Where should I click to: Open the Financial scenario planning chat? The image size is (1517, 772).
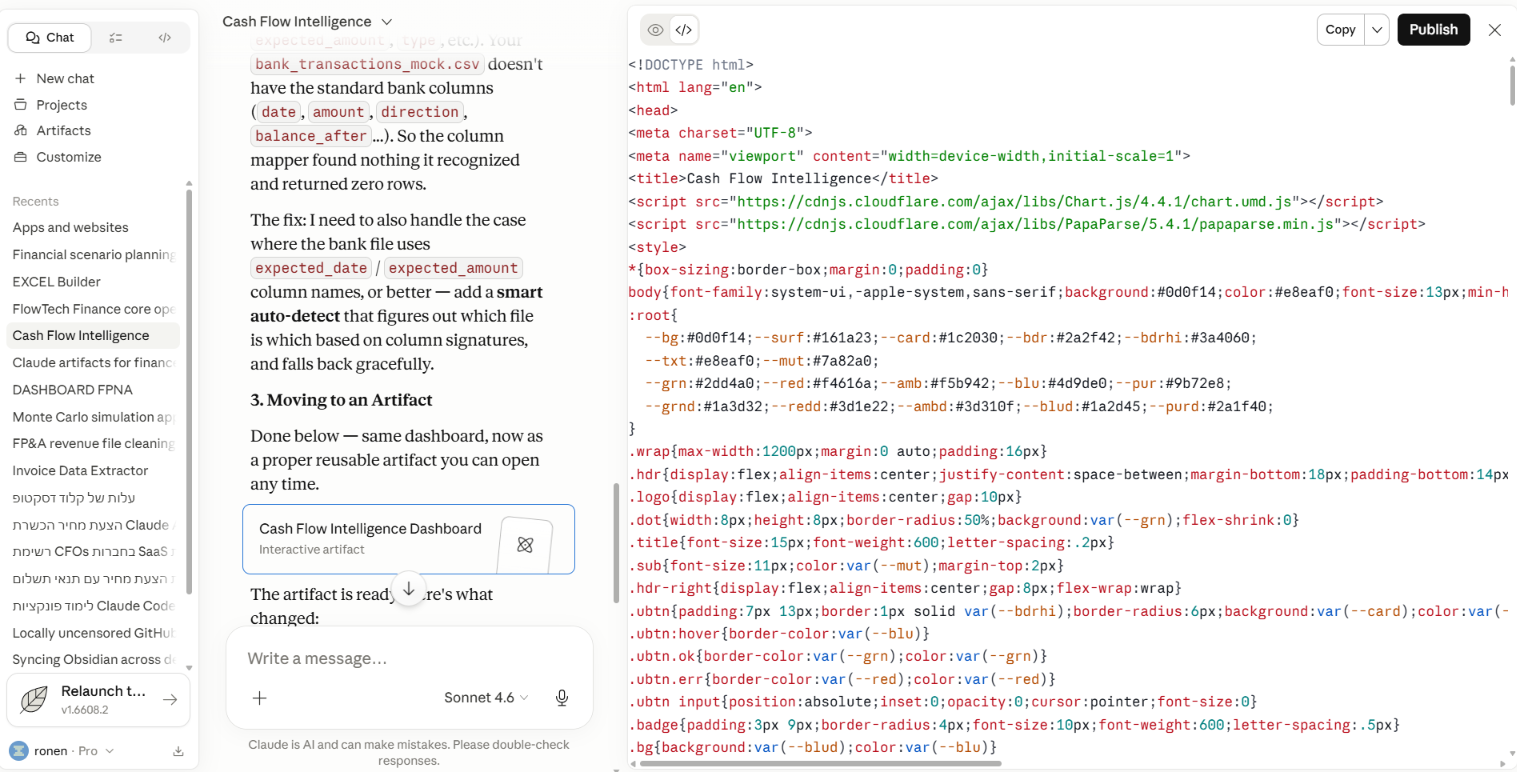pyautogui.click(x=94, y=254)
